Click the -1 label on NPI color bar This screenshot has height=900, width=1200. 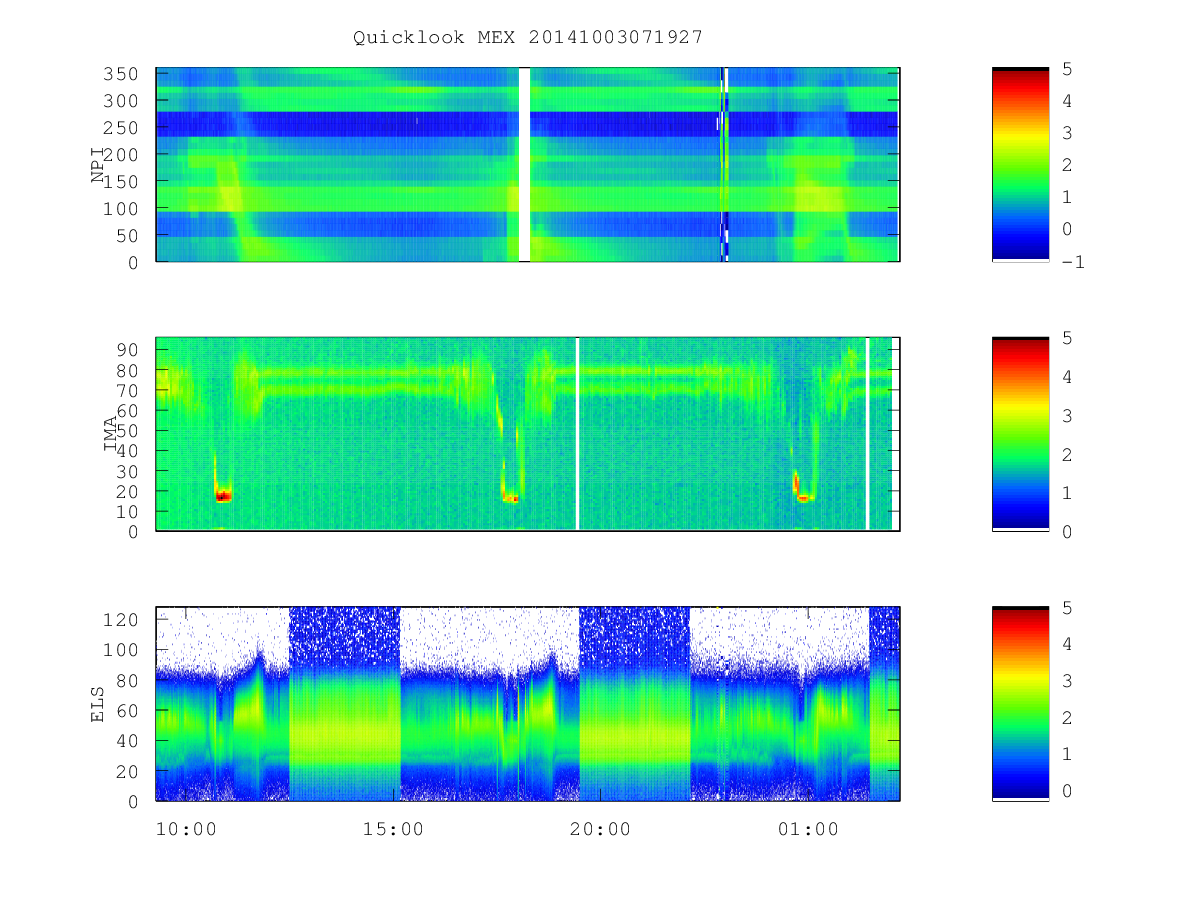(x=1074, y=263)
